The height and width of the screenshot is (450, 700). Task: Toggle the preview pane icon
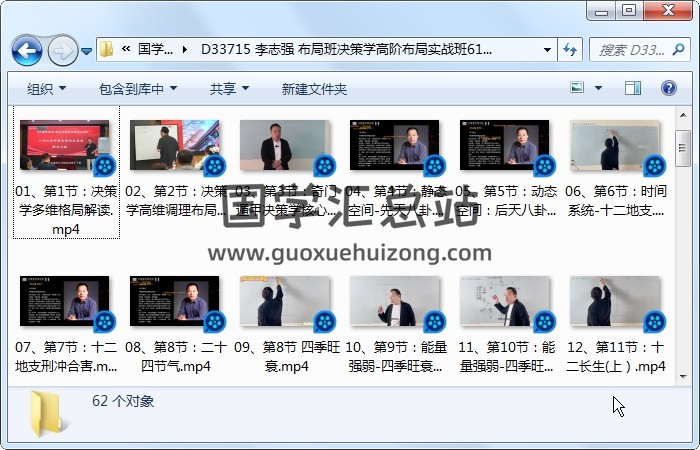[633, 88]
